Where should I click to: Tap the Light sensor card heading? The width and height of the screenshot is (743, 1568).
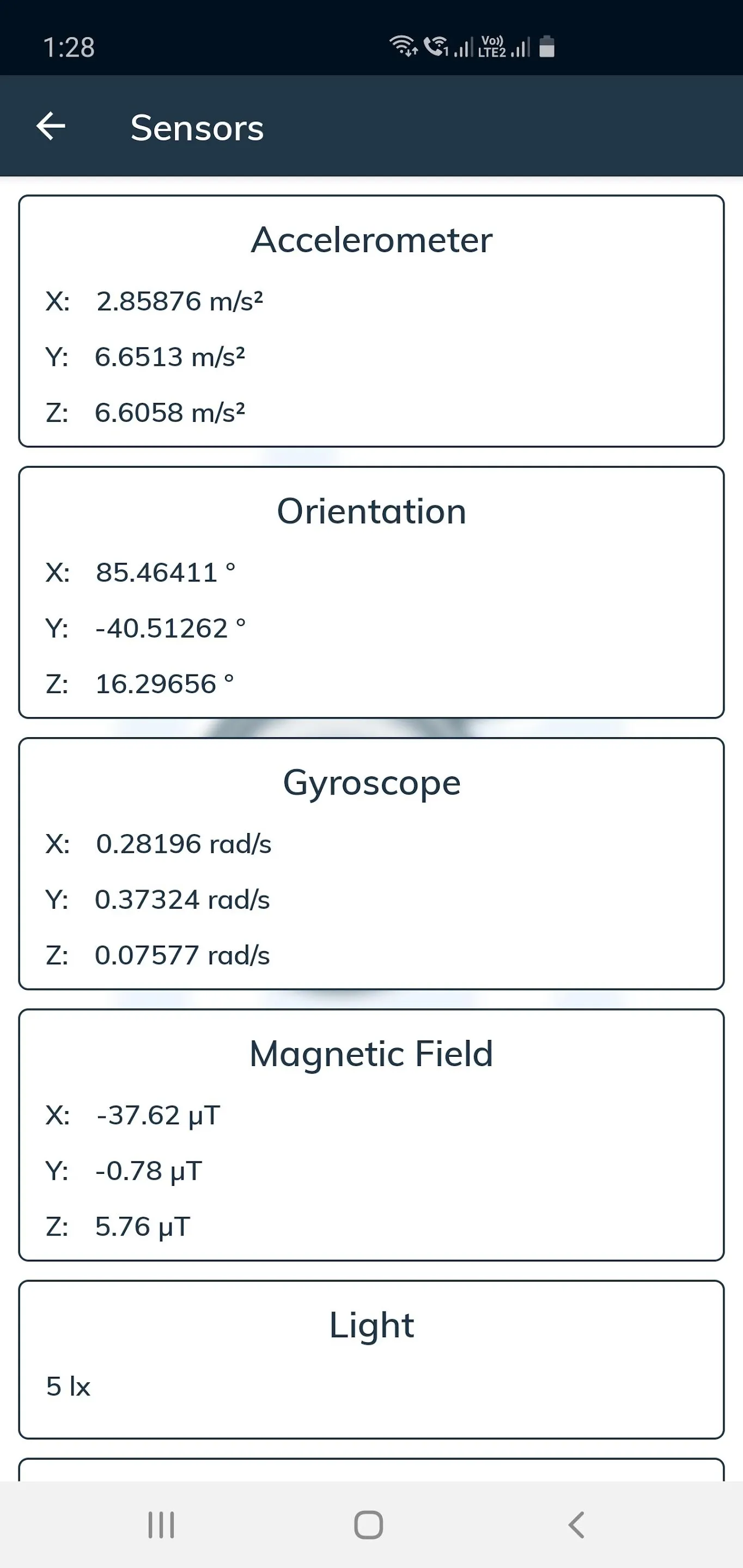(371, 1326)
